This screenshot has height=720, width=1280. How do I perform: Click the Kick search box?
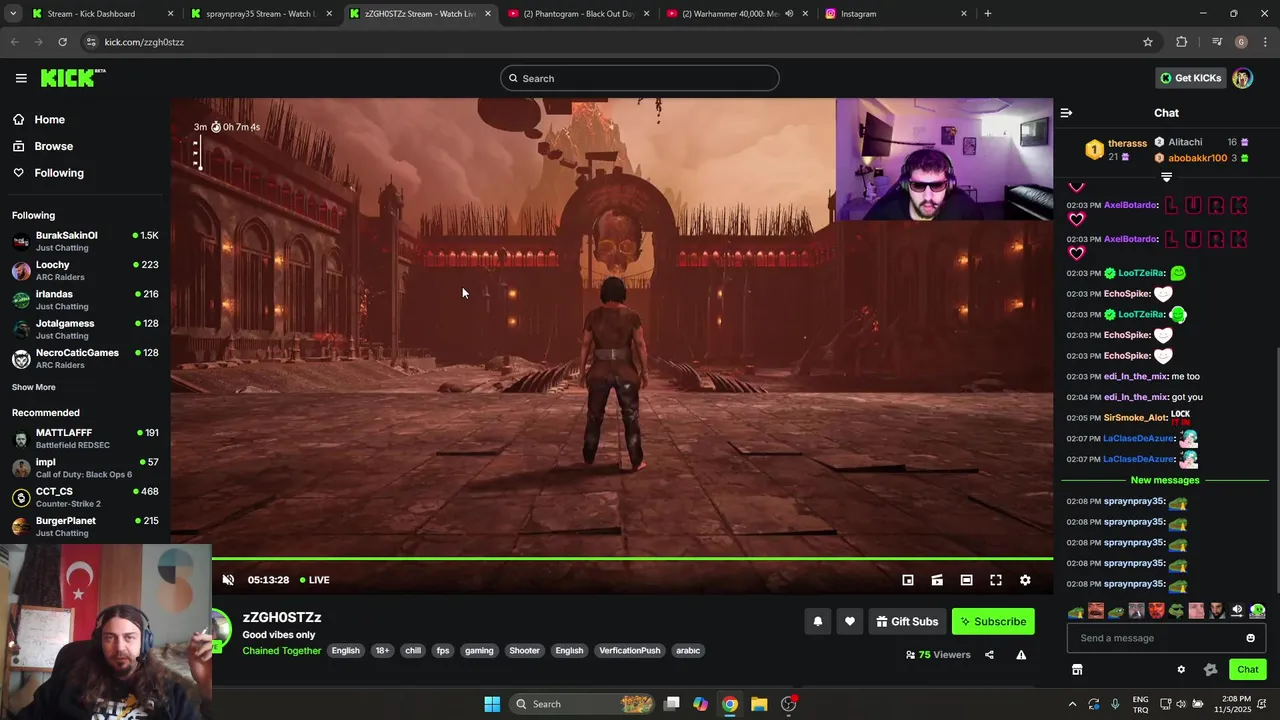640,78
